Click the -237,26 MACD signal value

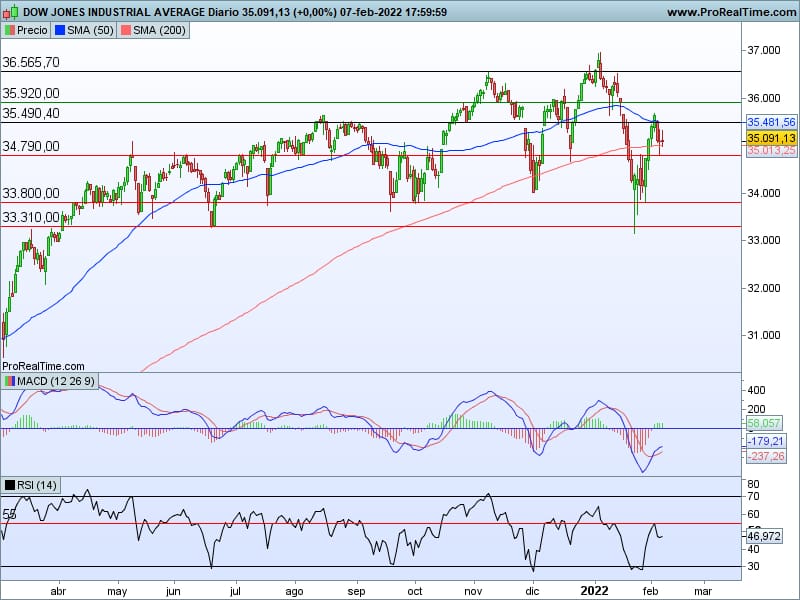[x=766, y=456]
